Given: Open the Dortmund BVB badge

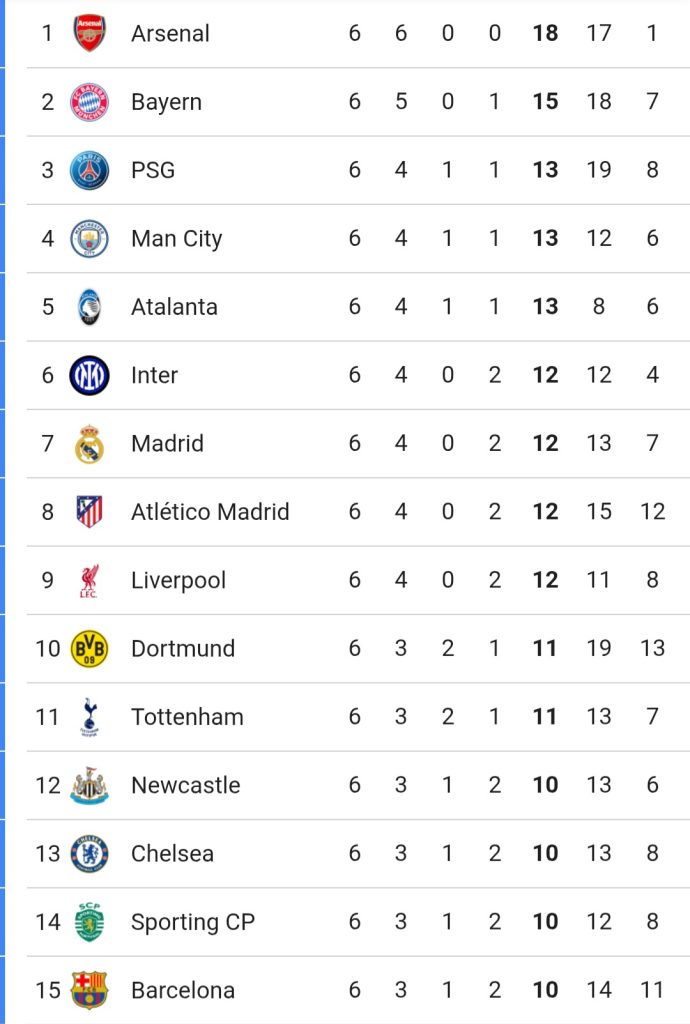Looking at the screenshot, I should pyautogui.click(x=89, y=648).
